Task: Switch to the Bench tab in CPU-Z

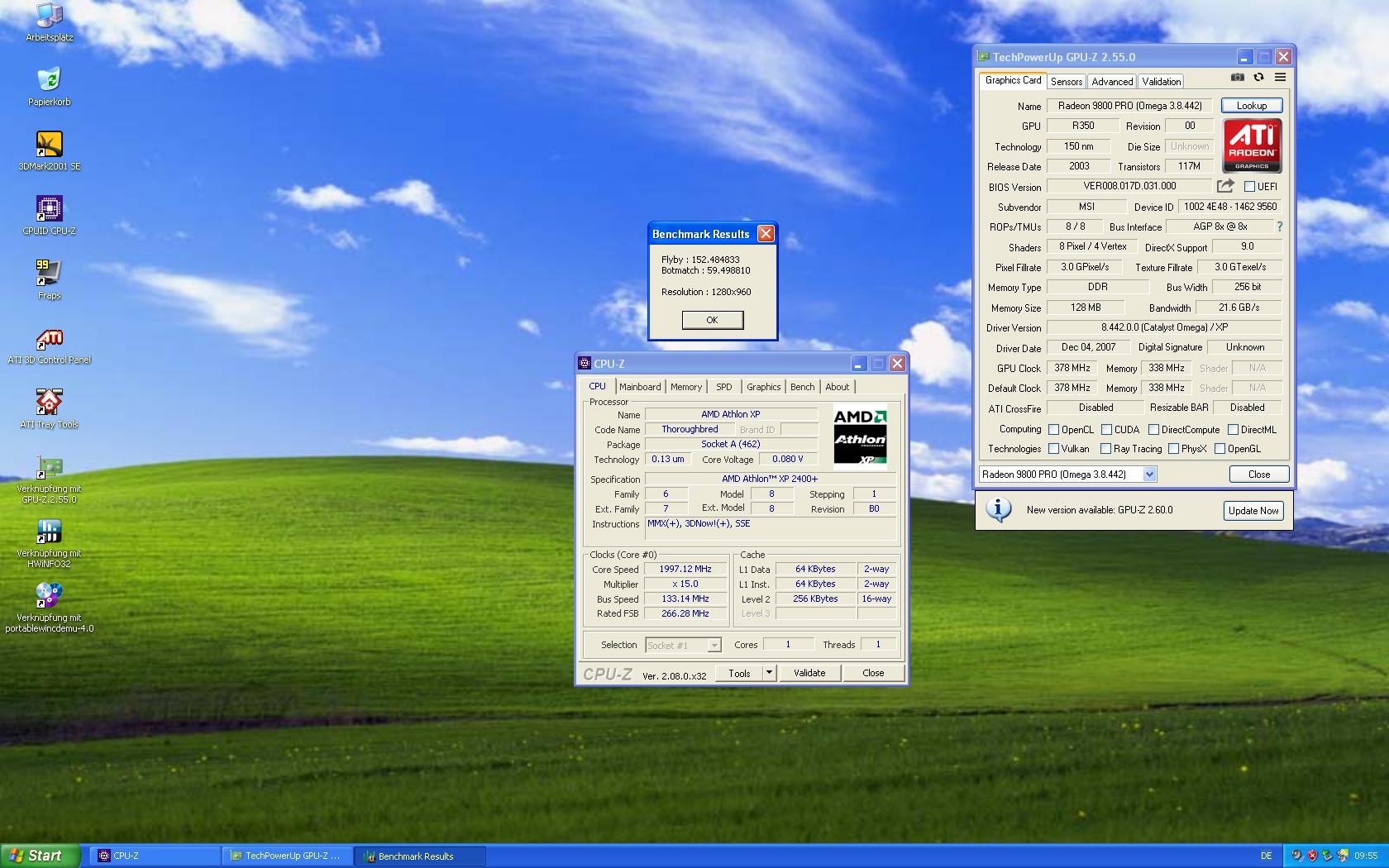Action: tap(802, 387)
